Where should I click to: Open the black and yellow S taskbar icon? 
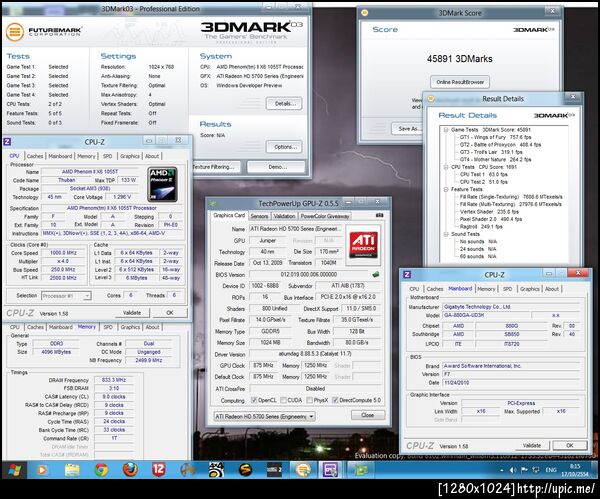point(245,470)
